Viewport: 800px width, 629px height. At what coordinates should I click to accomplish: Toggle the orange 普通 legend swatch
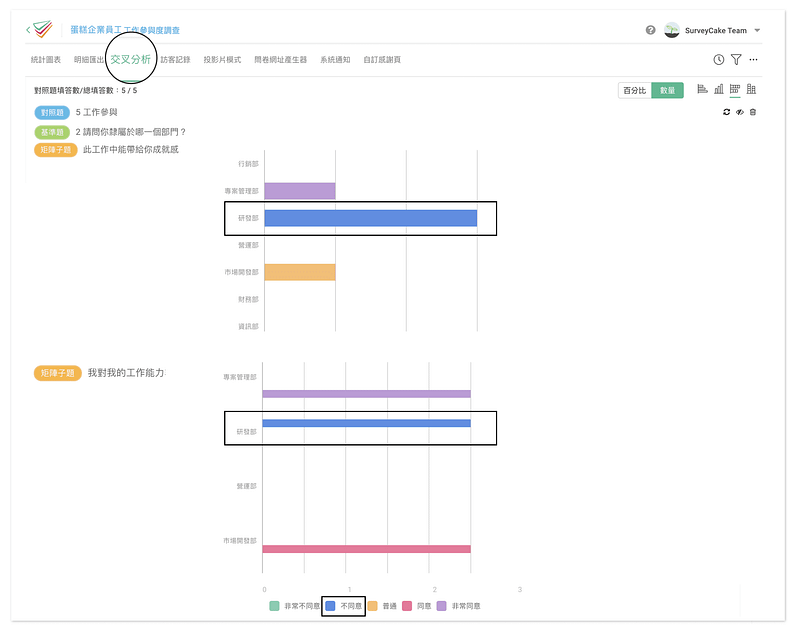click(372, 606)
